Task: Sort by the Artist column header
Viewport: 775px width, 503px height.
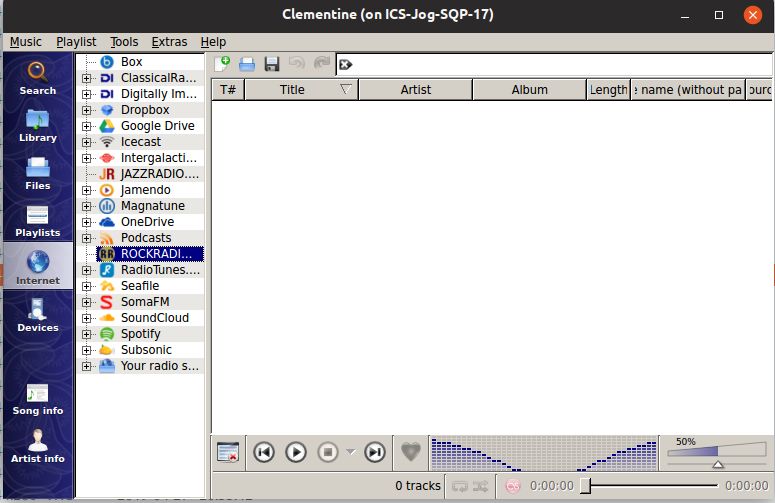Action: click(x=415, y=89)
